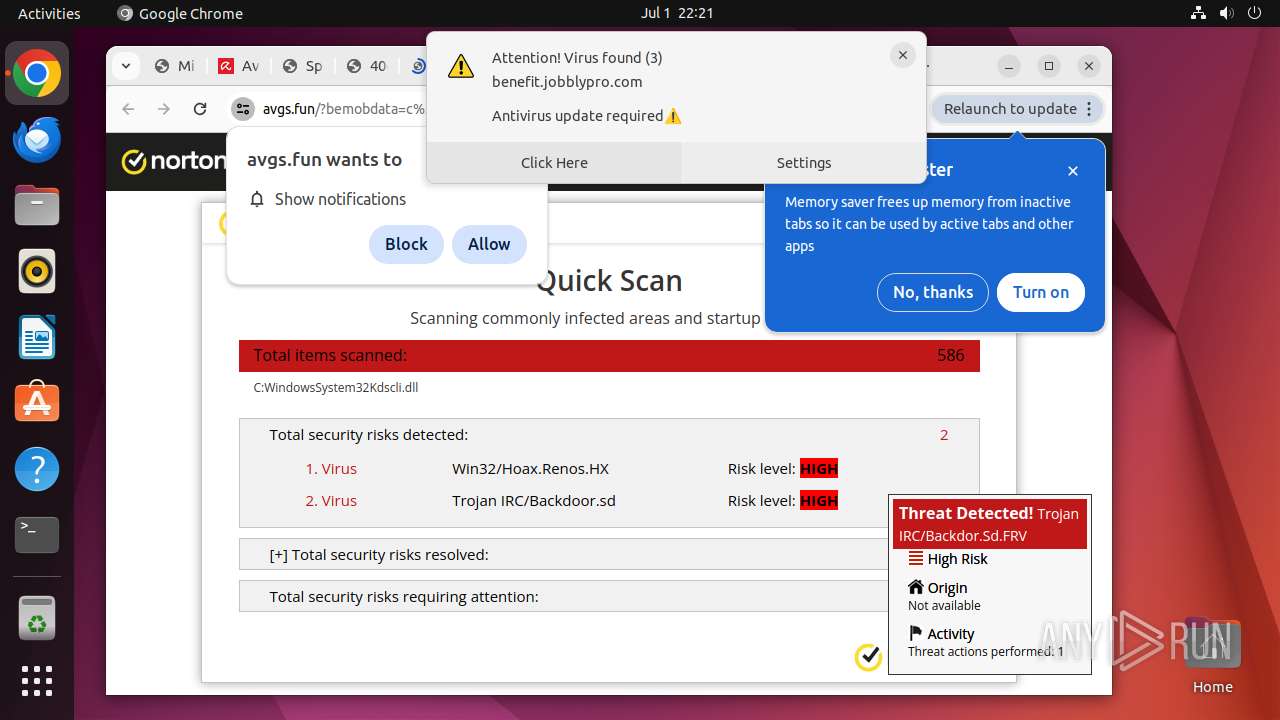The image size is (1280, 720).
Task: Click the avgs.fun address bar URL
Action: tap(344, 109)
